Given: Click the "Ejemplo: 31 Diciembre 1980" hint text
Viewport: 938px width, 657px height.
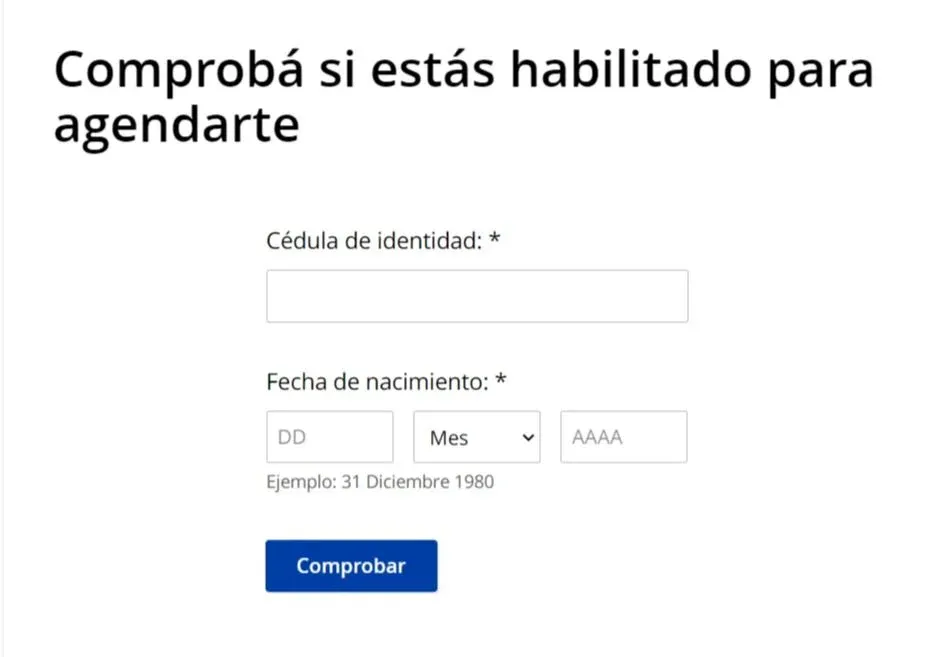Looking at the screenshot, I should point(380,482).
